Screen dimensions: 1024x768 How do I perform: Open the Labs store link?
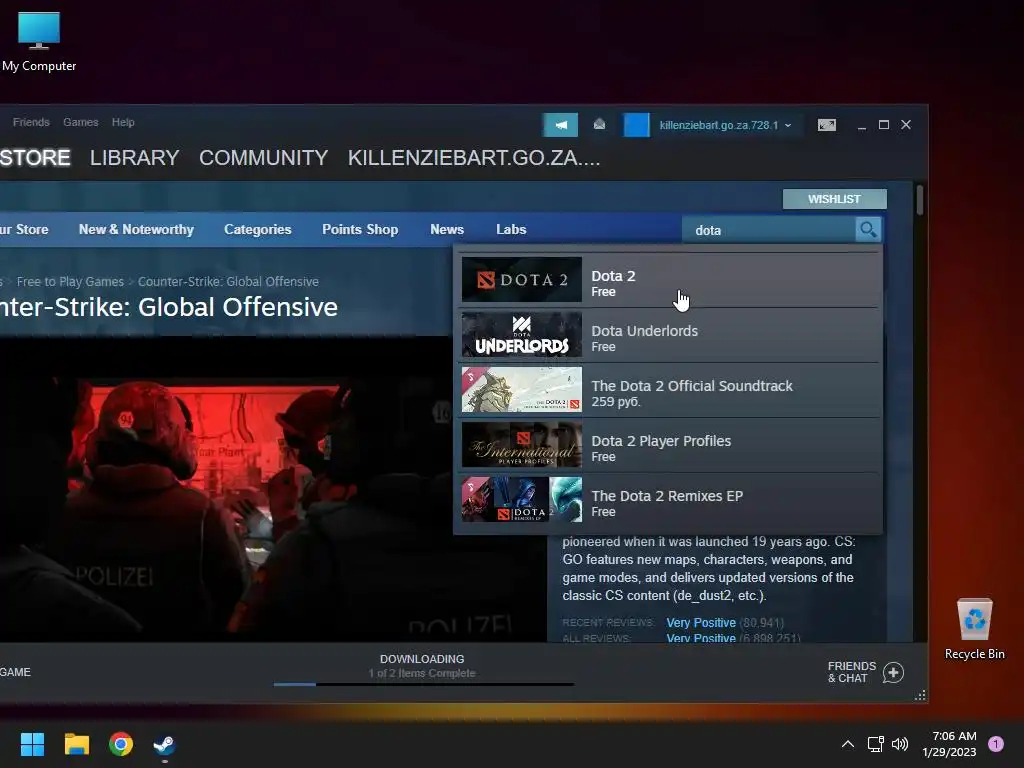click(511, 229)
